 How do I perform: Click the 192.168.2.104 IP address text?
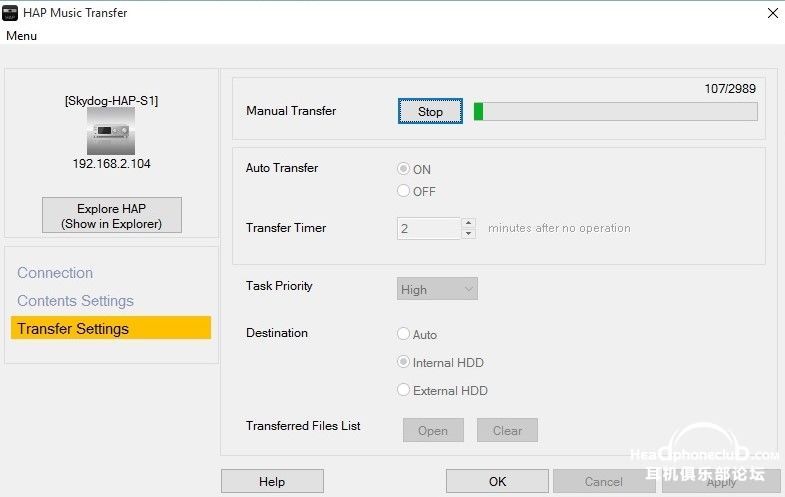111,164
